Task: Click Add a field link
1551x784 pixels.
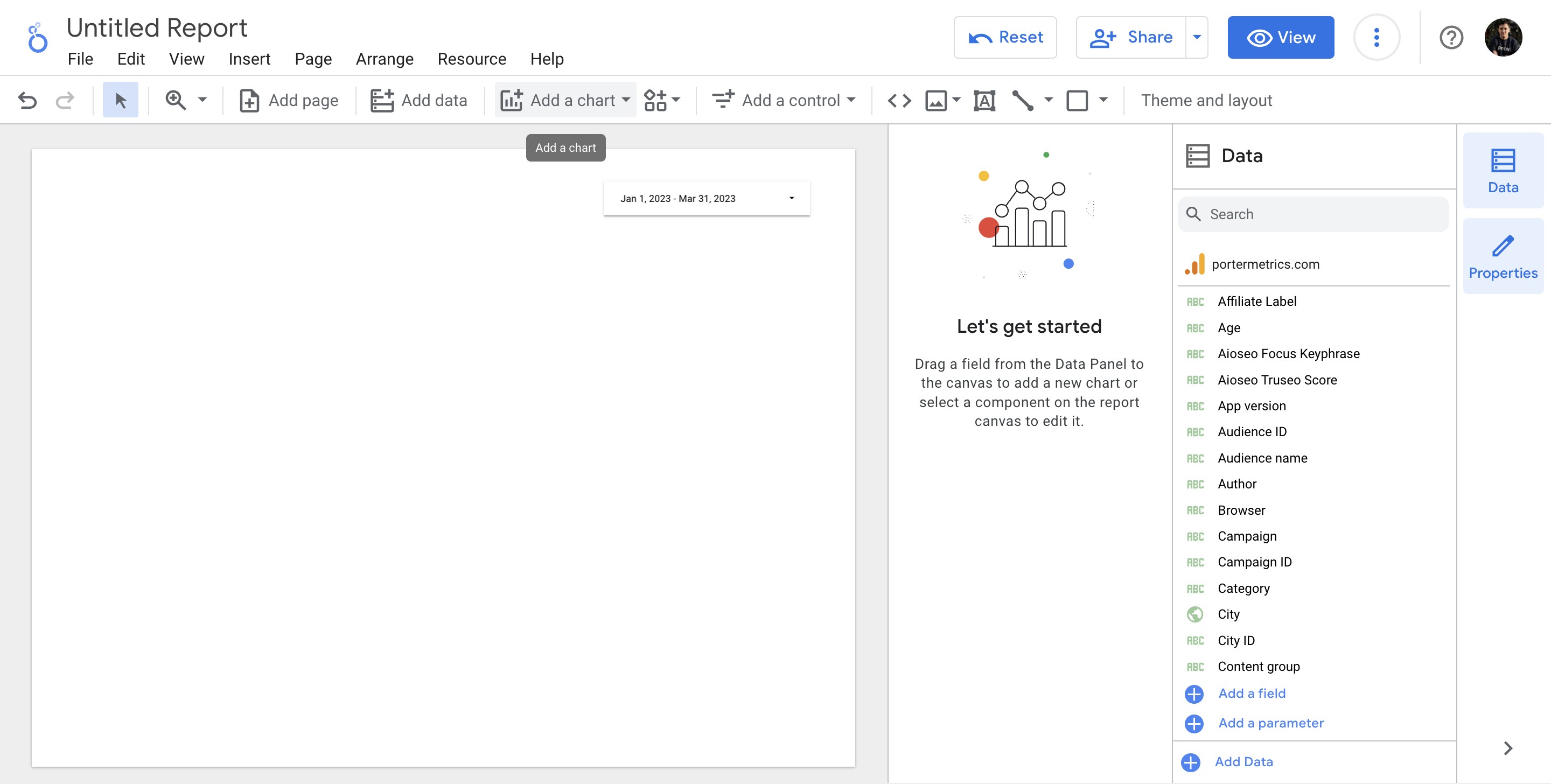Action: 1252,694
